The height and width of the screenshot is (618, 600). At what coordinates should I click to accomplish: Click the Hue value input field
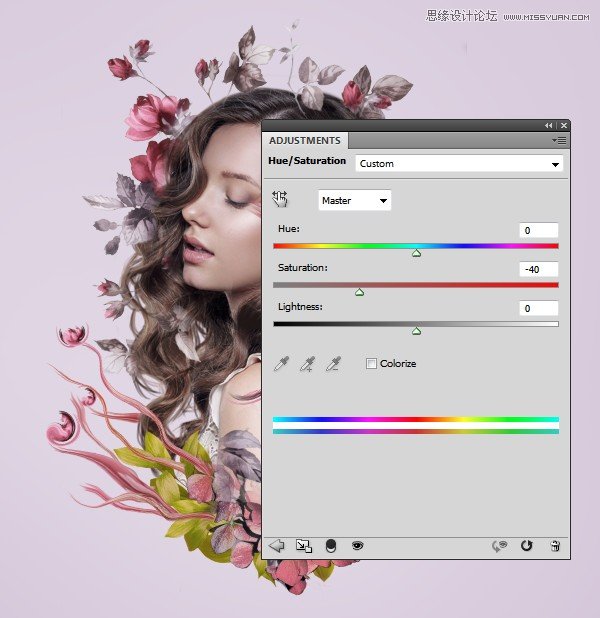click(539, 230)
